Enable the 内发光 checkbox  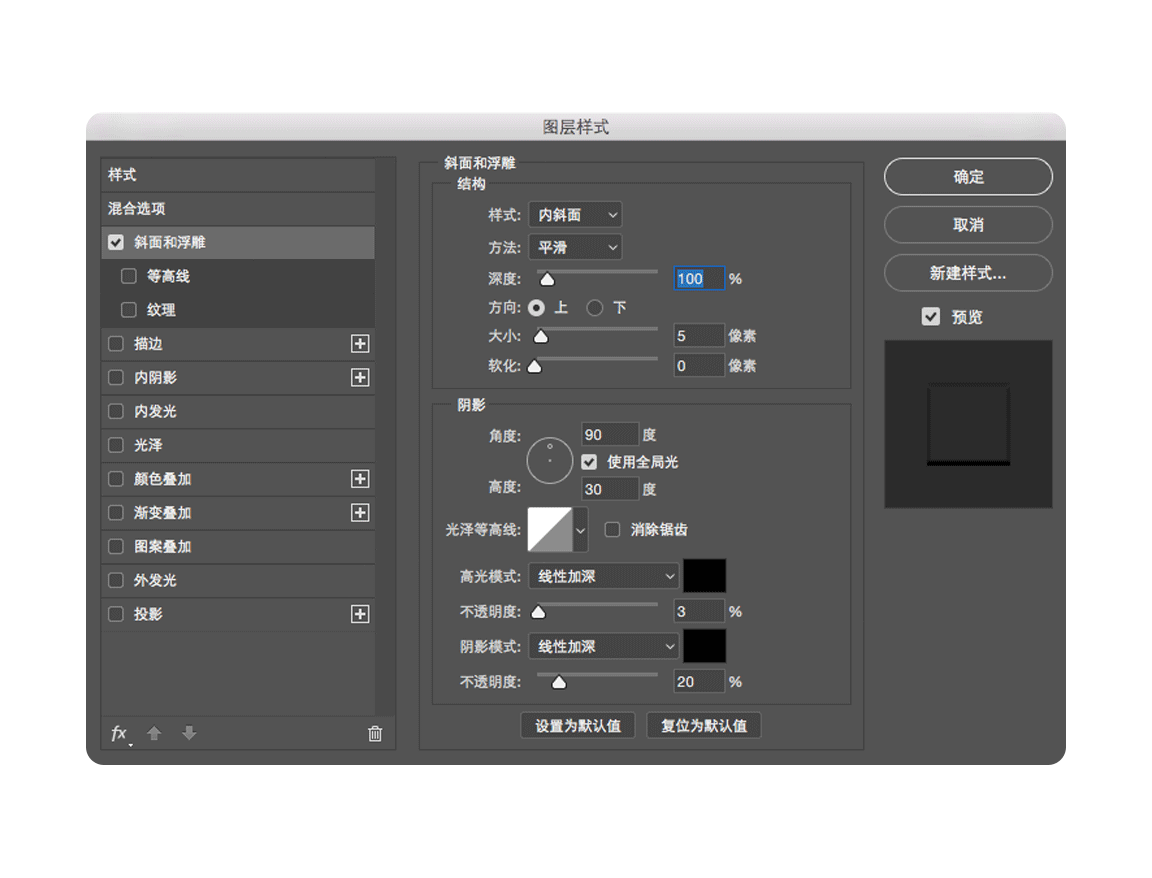(x=116, y=411)
